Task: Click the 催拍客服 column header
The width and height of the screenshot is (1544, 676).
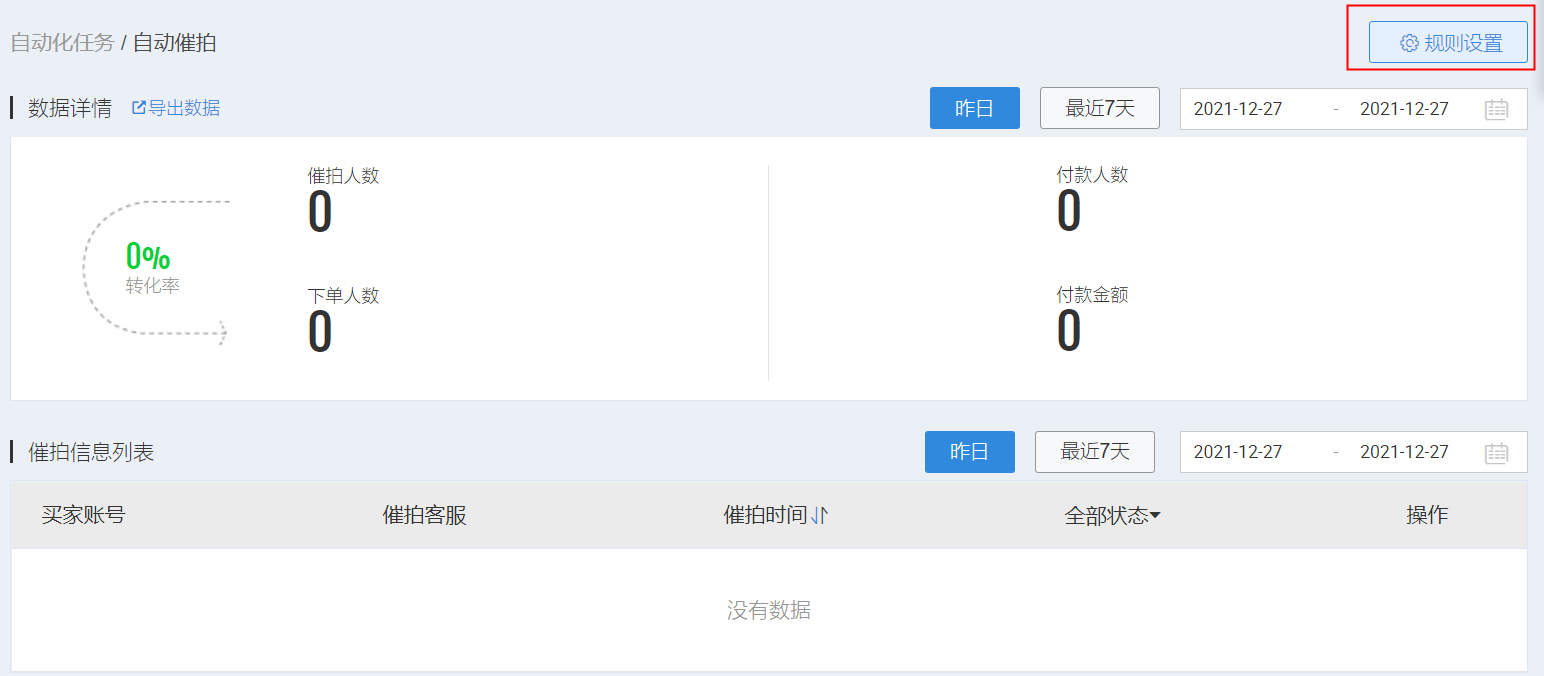Action: tap(424, 515)
